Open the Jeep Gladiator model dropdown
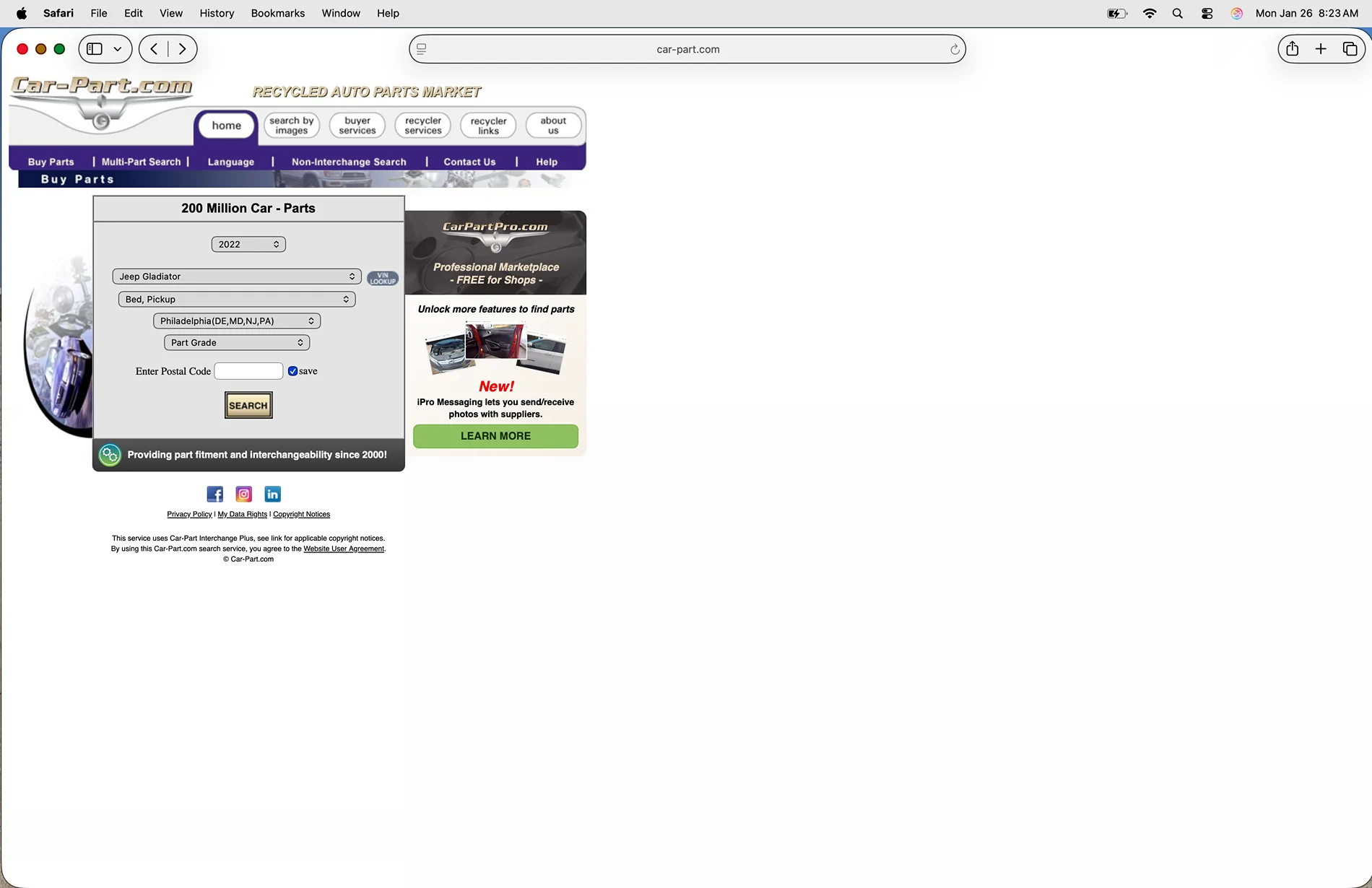The width and height of the screenshot is (1372, 888). point(237,277)
